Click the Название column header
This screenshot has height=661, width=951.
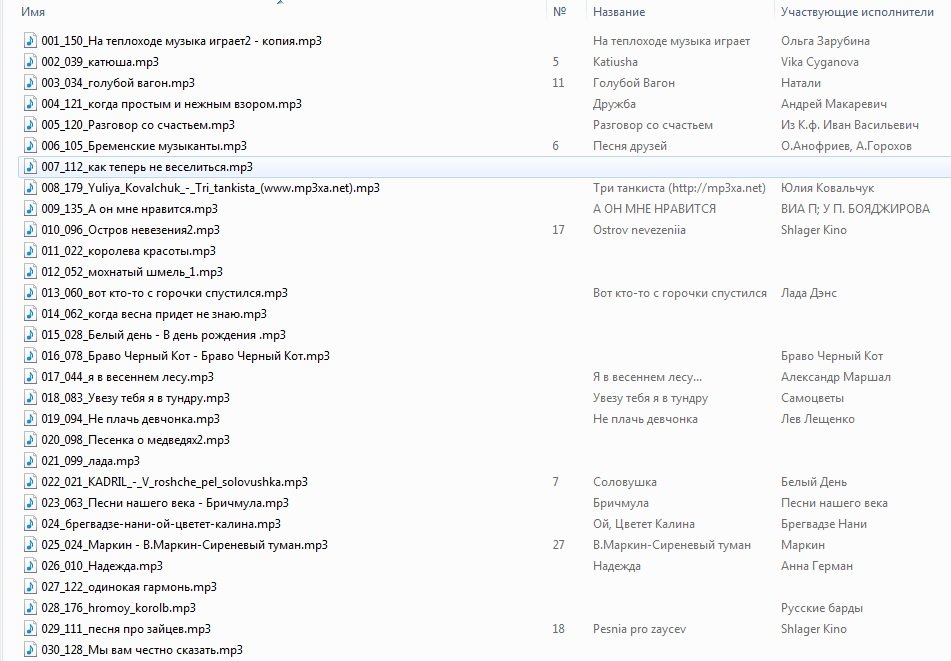618,12
